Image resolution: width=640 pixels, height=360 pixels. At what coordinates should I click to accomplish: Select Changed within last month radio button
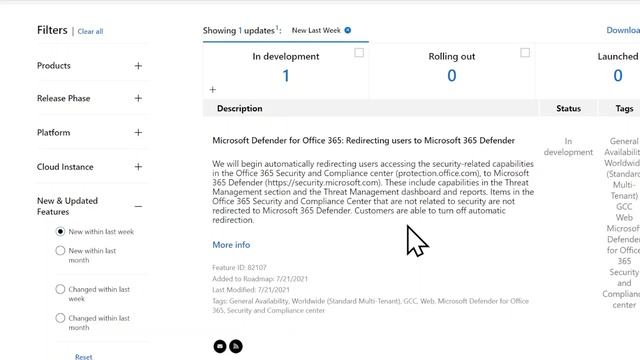(x=60, y=318)
